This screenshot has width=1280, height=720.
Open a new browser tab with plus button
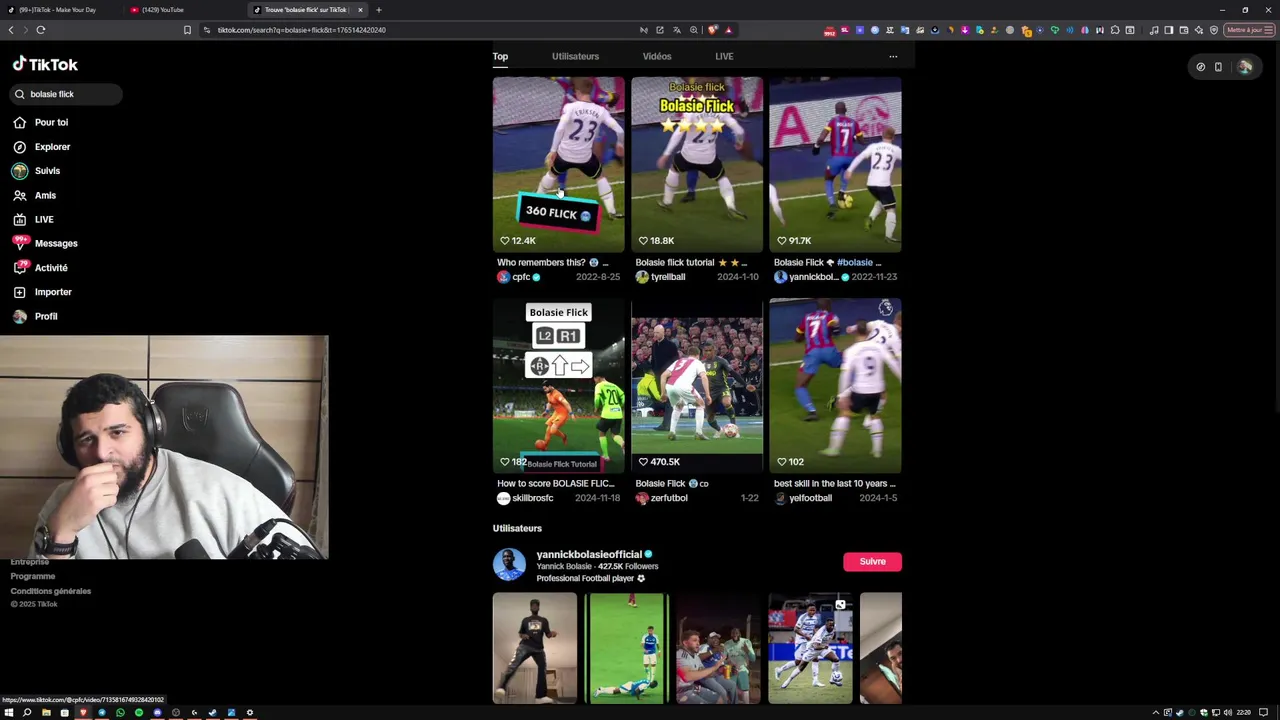point(378,10)
